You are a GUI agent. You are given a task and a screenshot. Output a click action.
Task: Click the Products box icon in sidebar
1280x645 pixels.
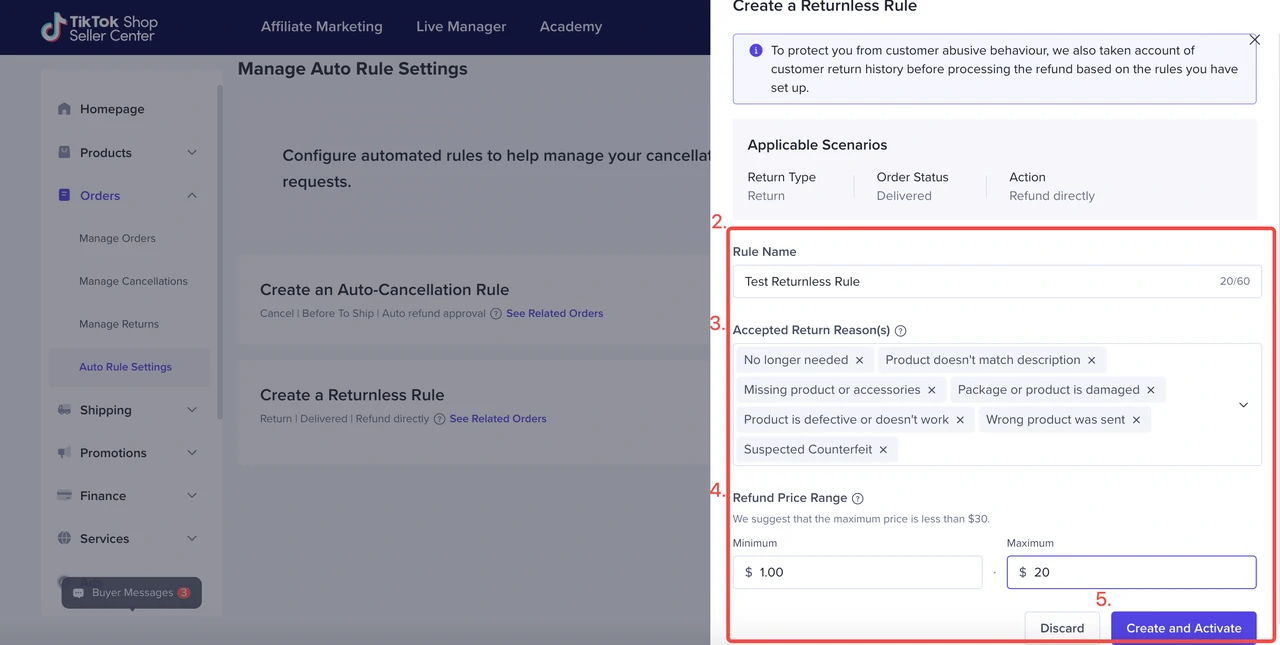pyautogui.click(x=64, y=152)
